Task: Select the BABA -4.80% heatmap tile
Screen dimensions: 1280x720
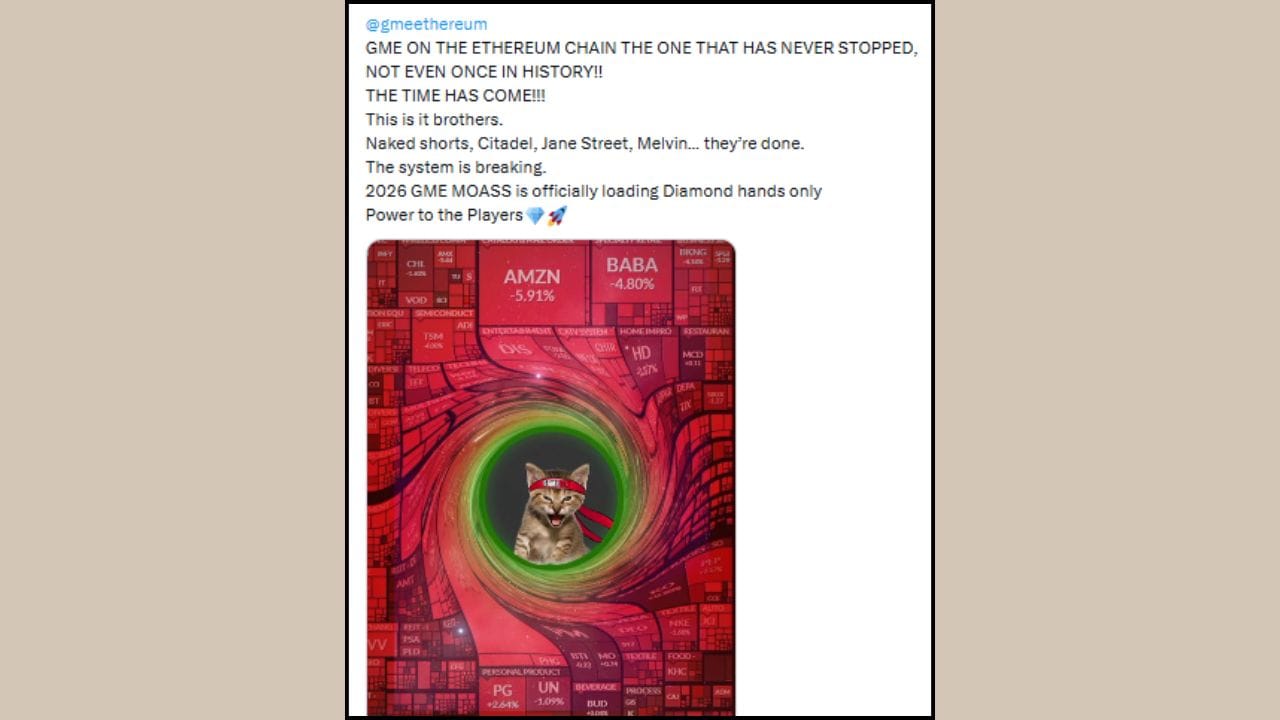Action: [632, 274]
